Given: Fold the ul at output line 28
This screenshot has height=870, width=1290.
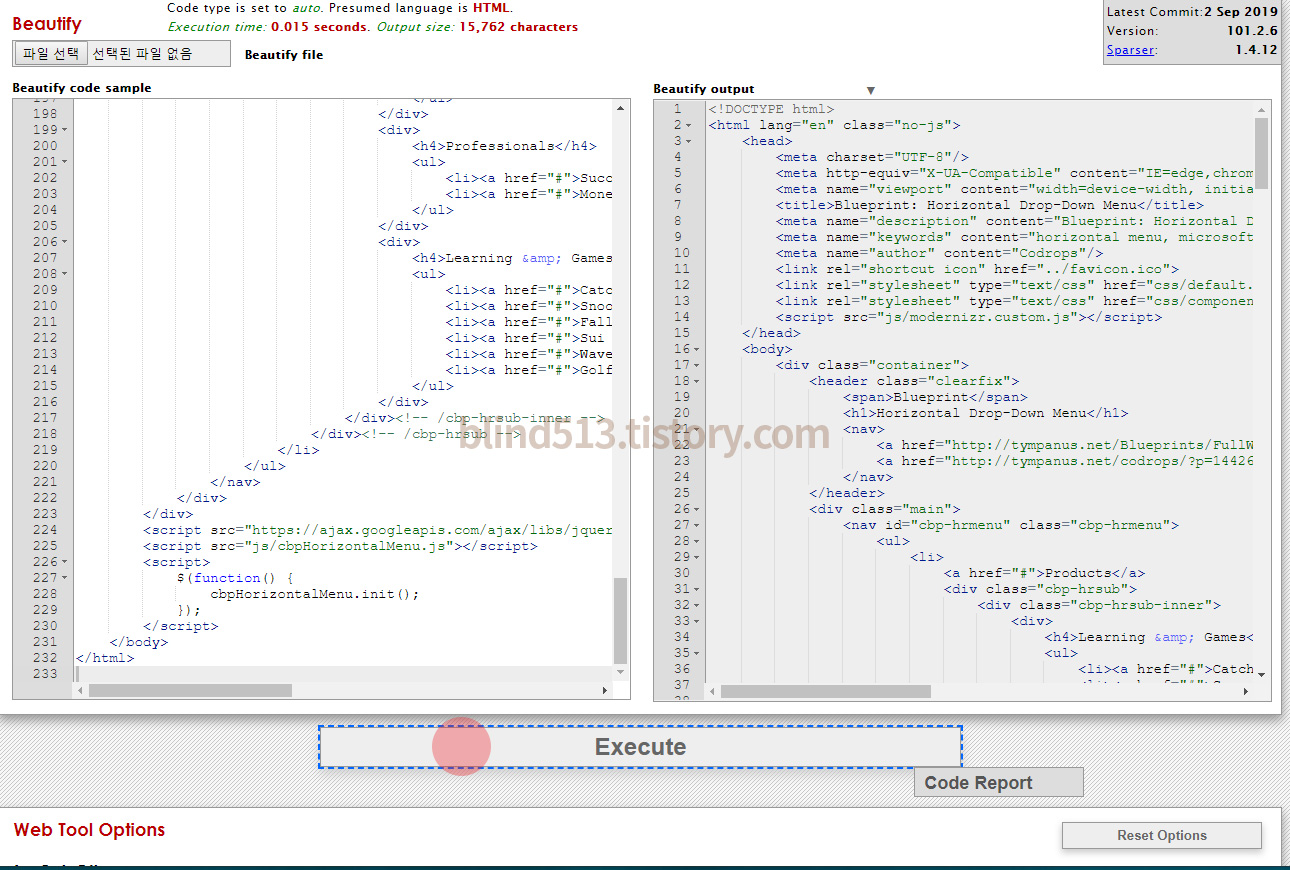Looking at the screenshot, I should coord(697,541).
